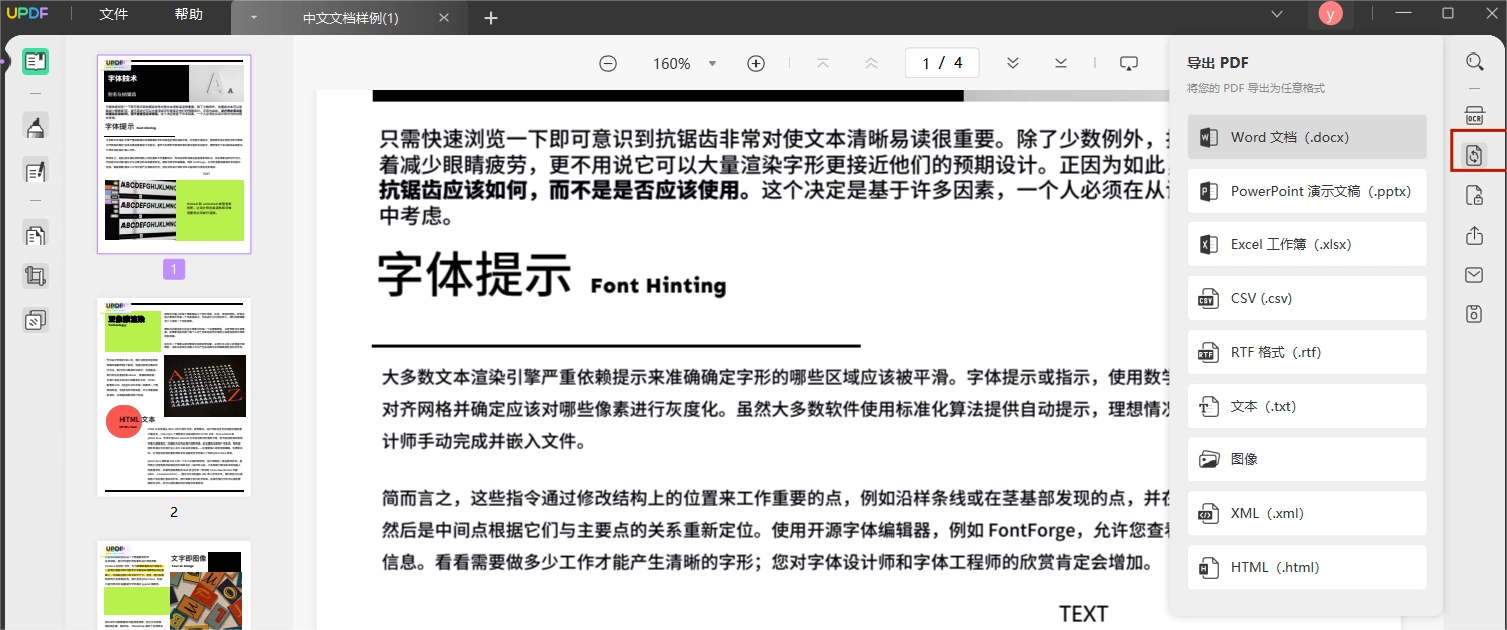
Task: Click the page number input field
Action: coord(942,63)
